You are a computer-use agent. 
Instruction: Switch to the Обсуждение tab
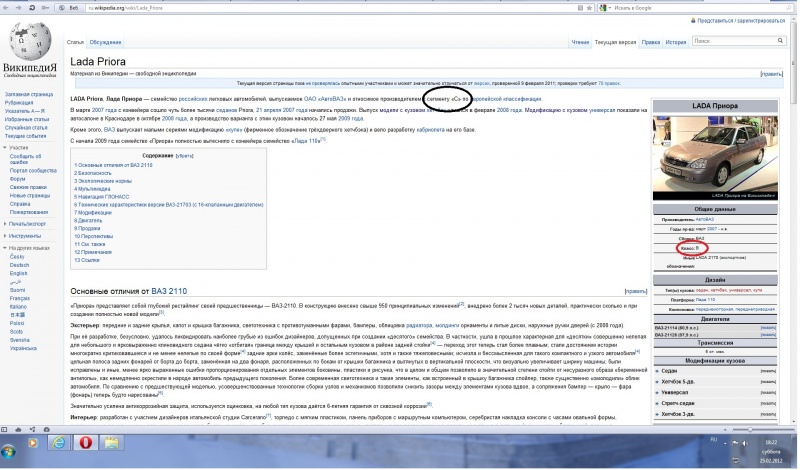(x=105, y=42)
